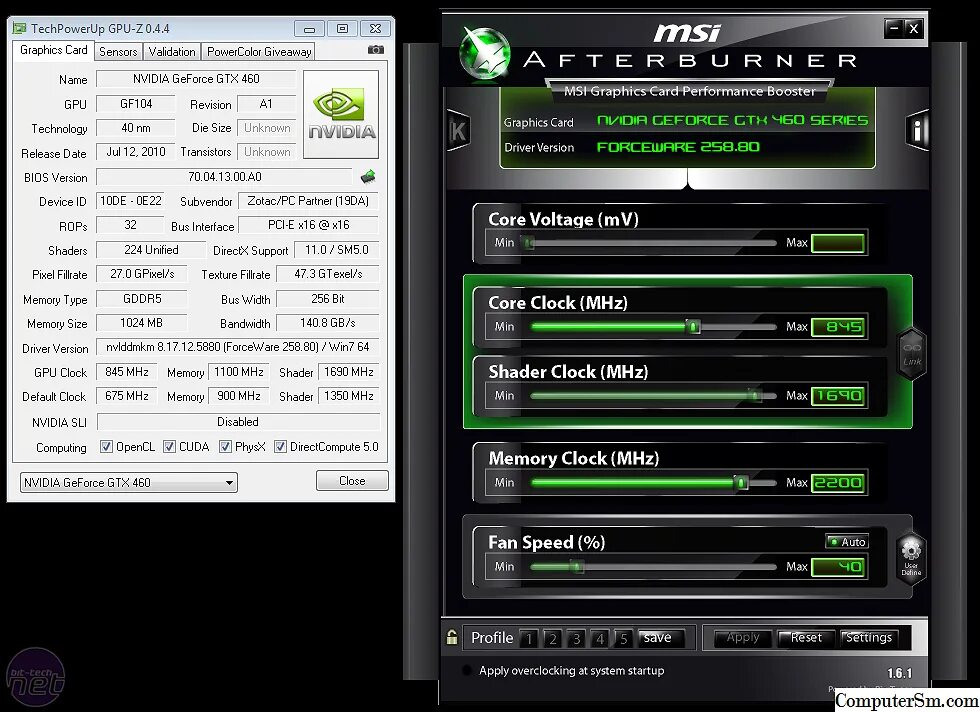Click the Memory Clock value box 2200
Screen dimensions: 980x712
point(838,482)
